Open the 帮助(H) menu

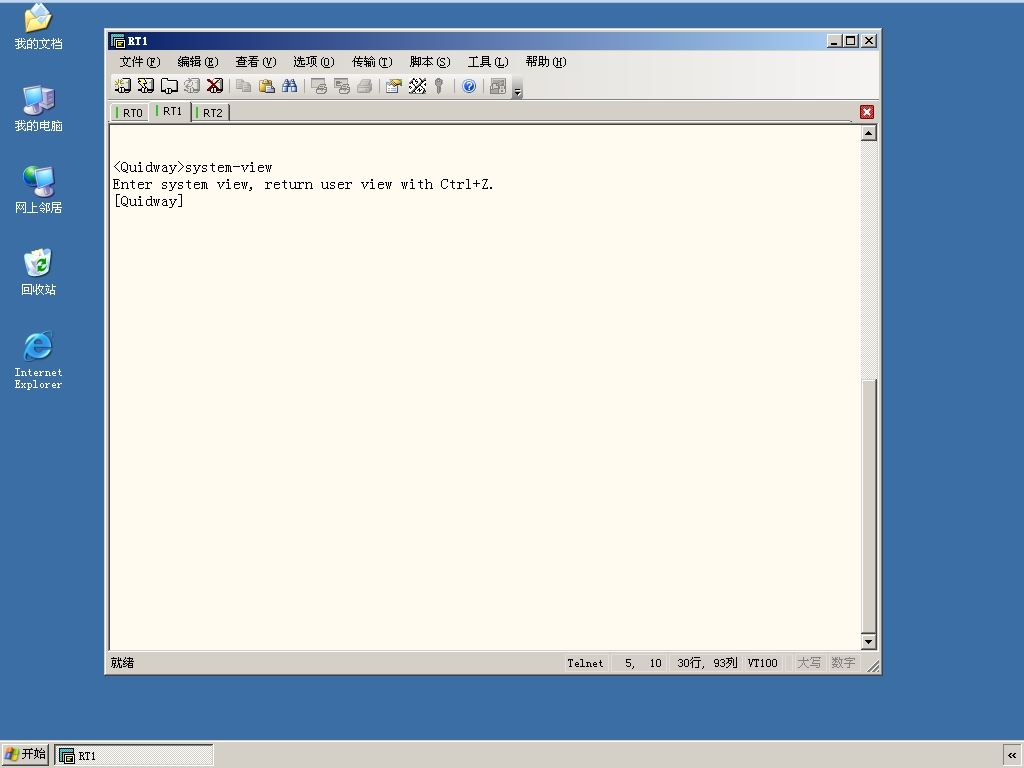tap(546, 62)
